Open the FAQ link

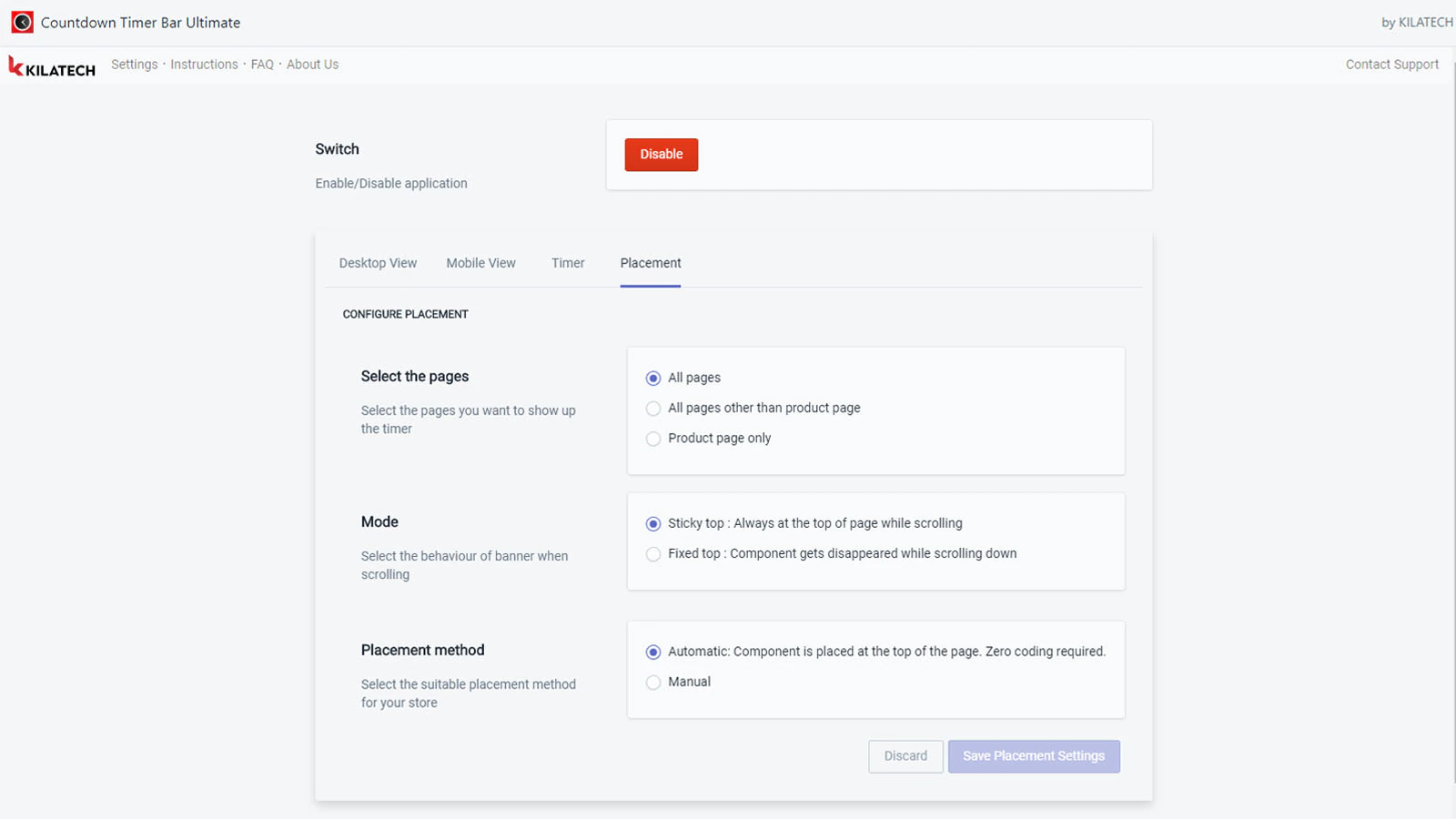click(262, 65)
